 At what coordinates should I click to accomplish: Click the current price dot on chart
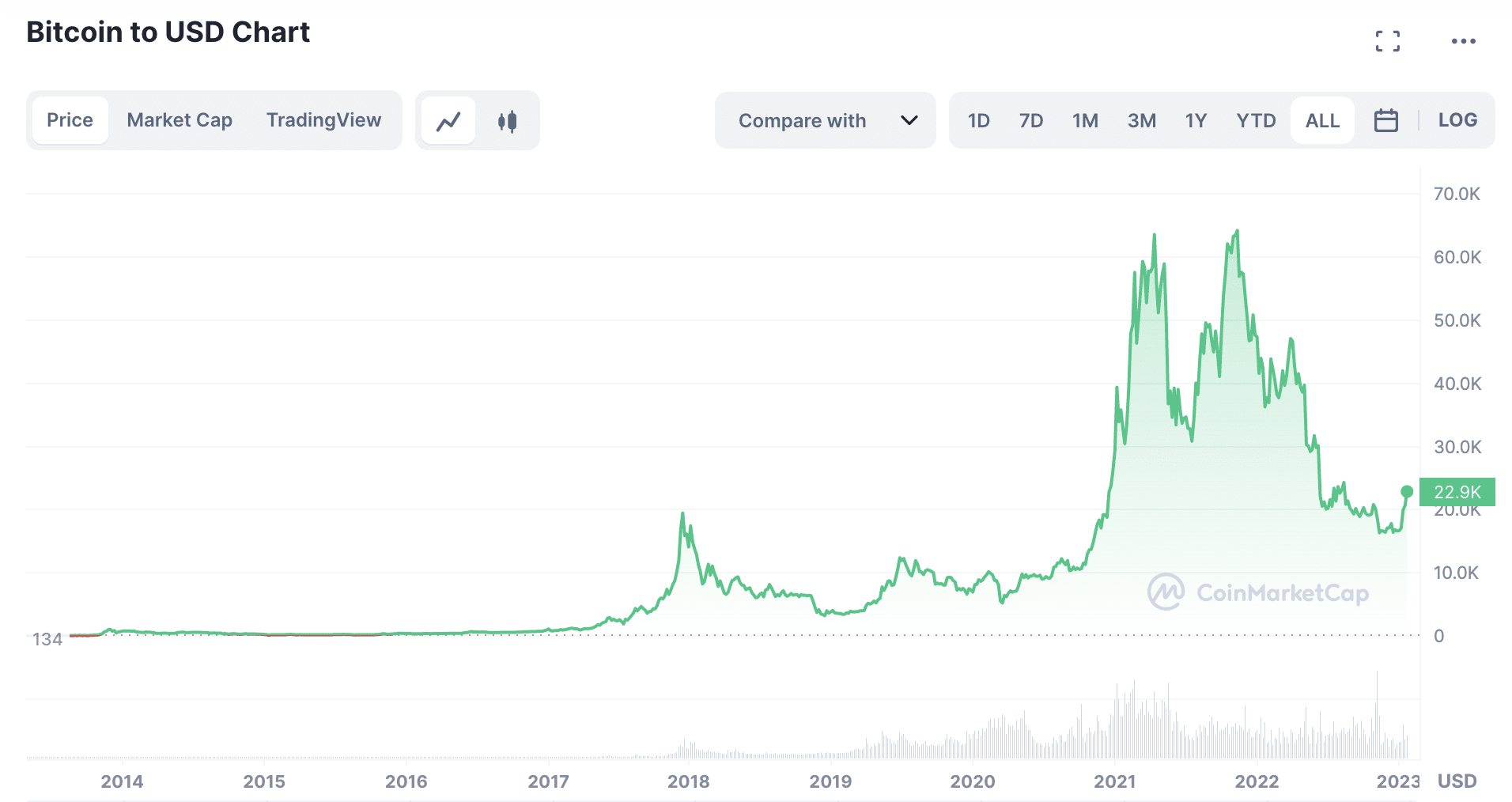click(x=1407, y=492)
